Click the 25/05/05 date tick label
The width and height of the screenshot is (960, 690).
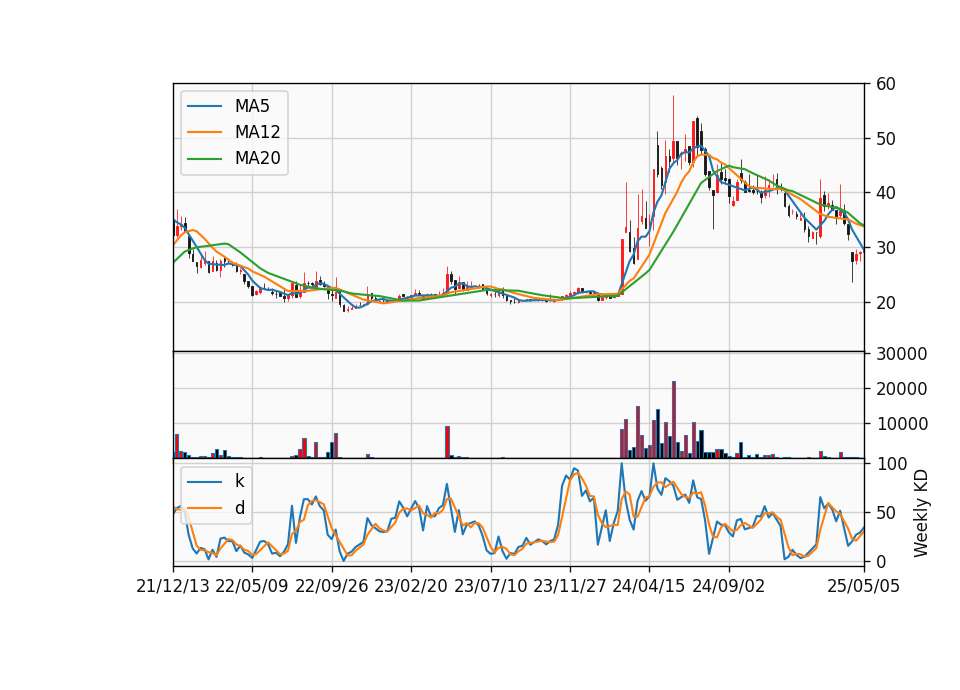pyautogui.click(x=864, y=586)
